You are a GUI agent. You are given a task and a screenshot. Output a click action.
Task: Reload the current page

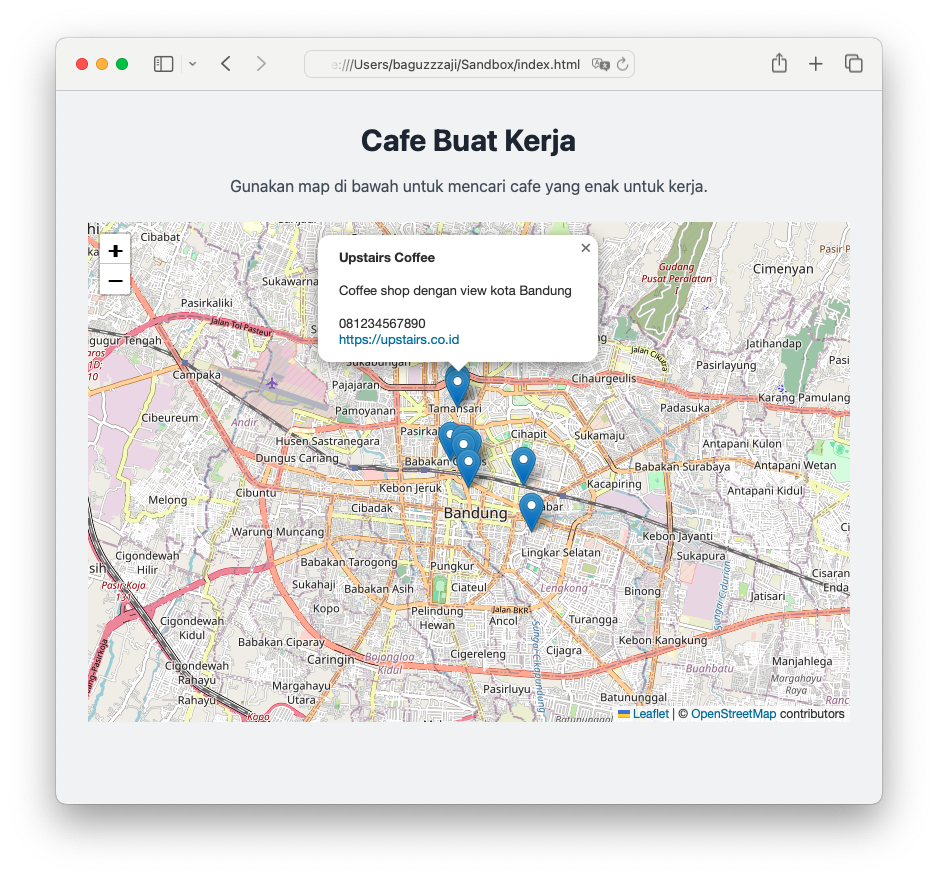tap(622, 64)
